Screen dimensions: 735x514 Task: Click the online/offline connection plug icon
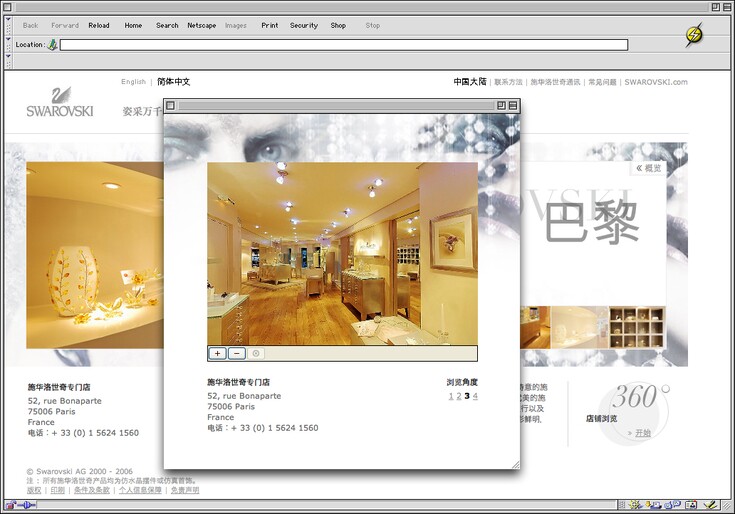[x=27, y=505]
